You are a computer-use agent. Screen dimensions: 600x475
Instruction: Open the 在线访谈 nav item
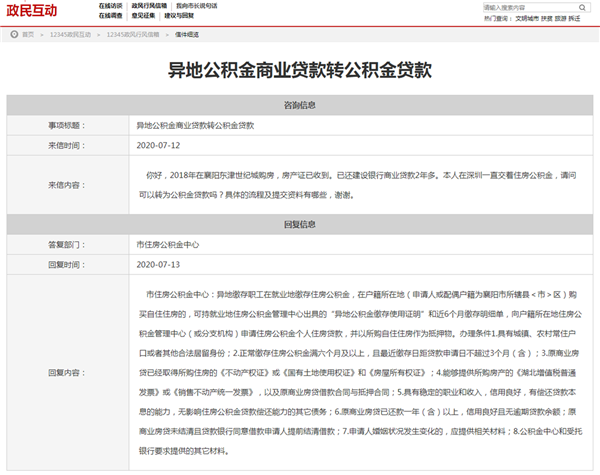(111, 6)
